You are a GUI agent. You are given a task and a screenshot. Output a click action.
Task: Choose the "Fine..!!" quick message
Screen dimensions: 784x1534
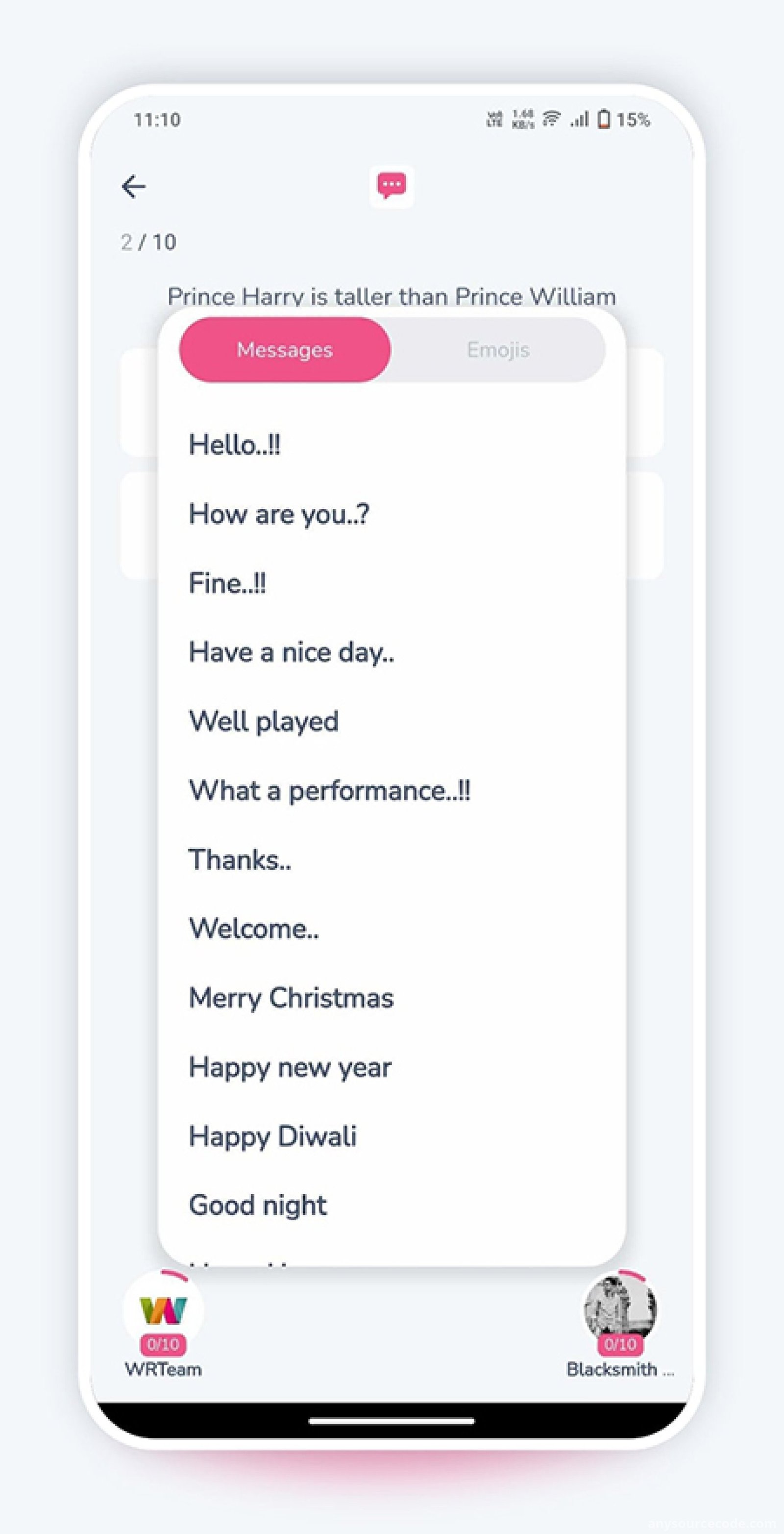tap(227, 583)
